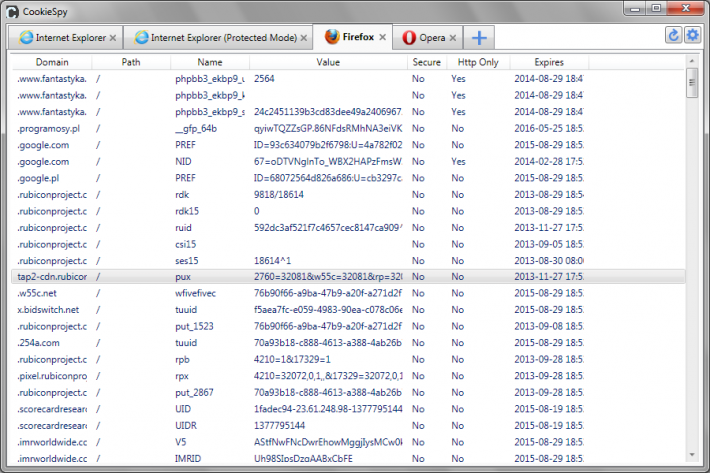Screen dimensions: 710x473
Task: Click the Opera logo icon on tab
Action: click(409, 38)
